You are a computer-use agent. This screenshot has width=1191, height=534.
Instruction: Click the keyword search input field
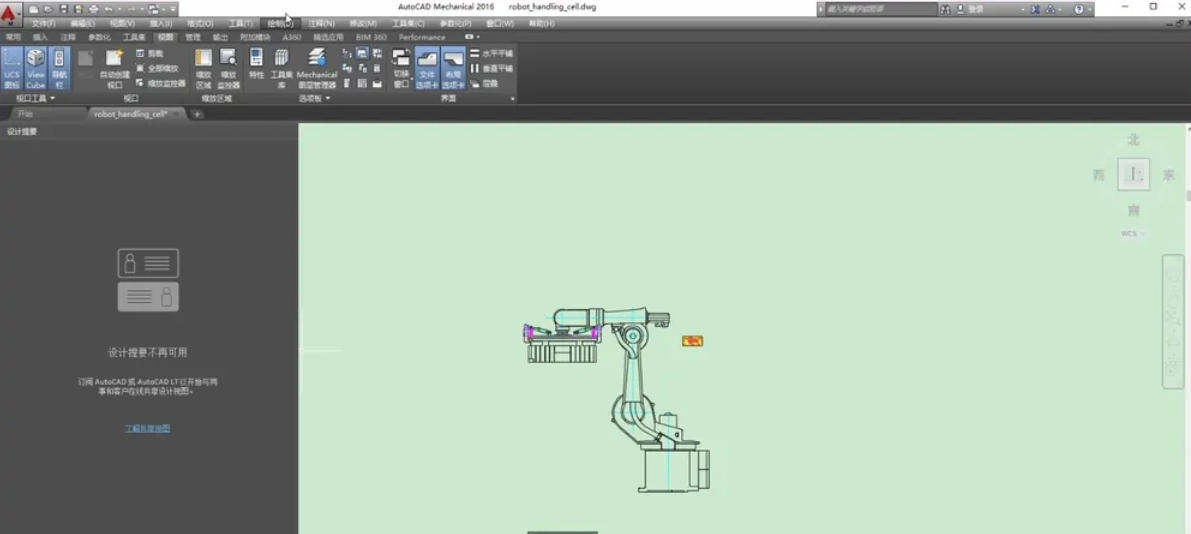(880, 9)
